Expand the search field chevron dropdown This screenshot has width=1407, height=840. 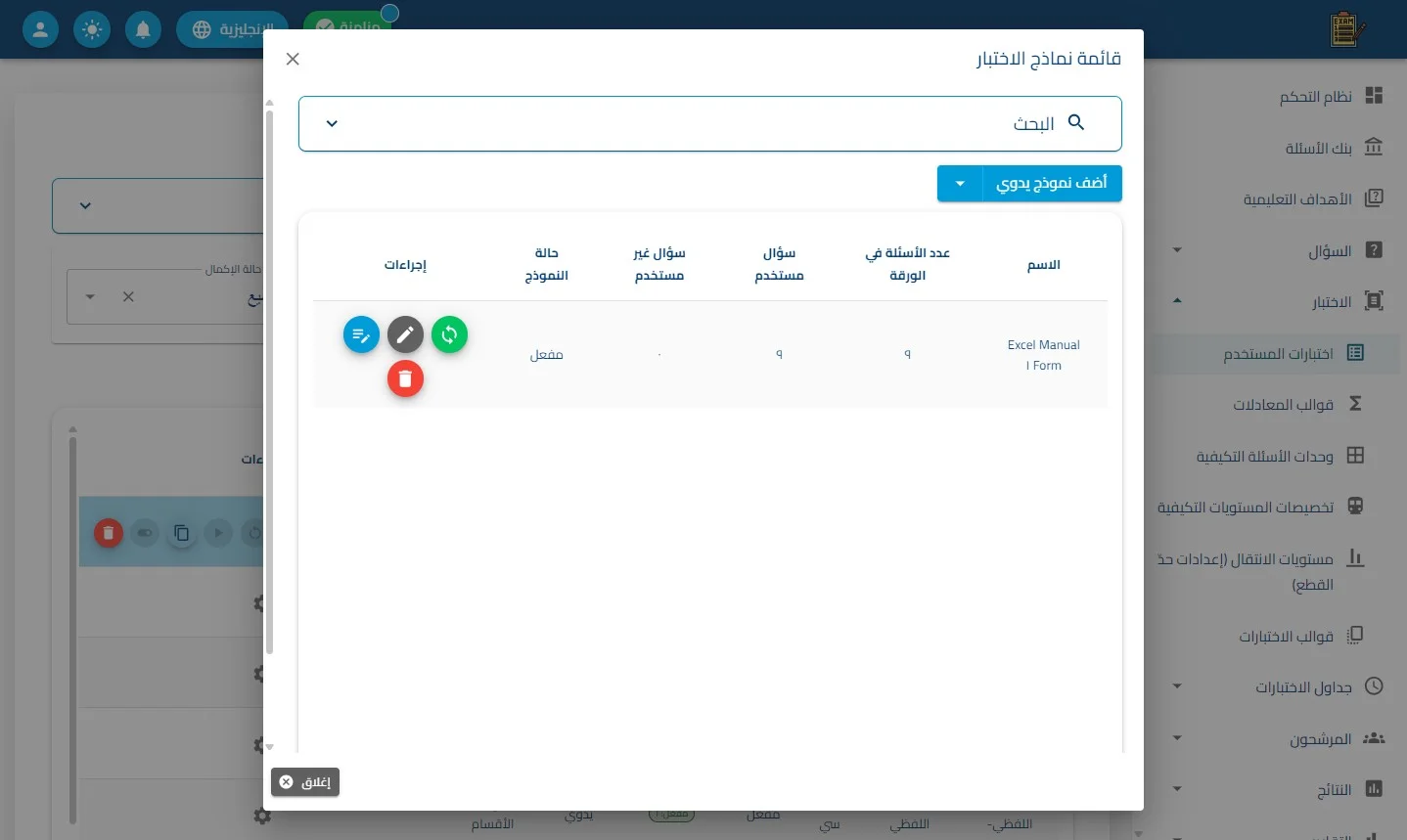click(332, 123)
